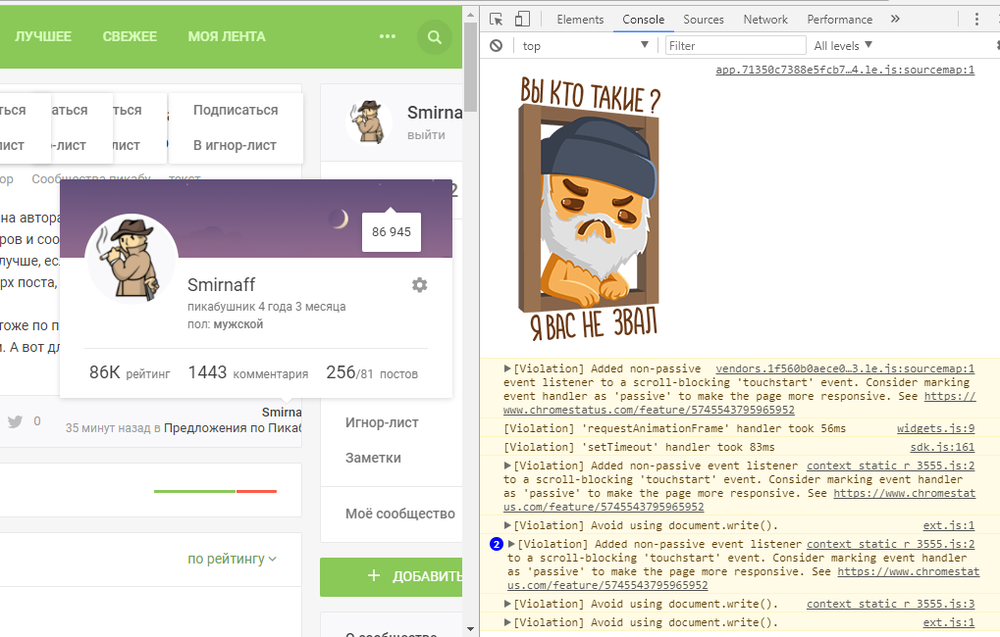Switch to the Network tab
Screen dimensions: 1000x637
point(765,19)
